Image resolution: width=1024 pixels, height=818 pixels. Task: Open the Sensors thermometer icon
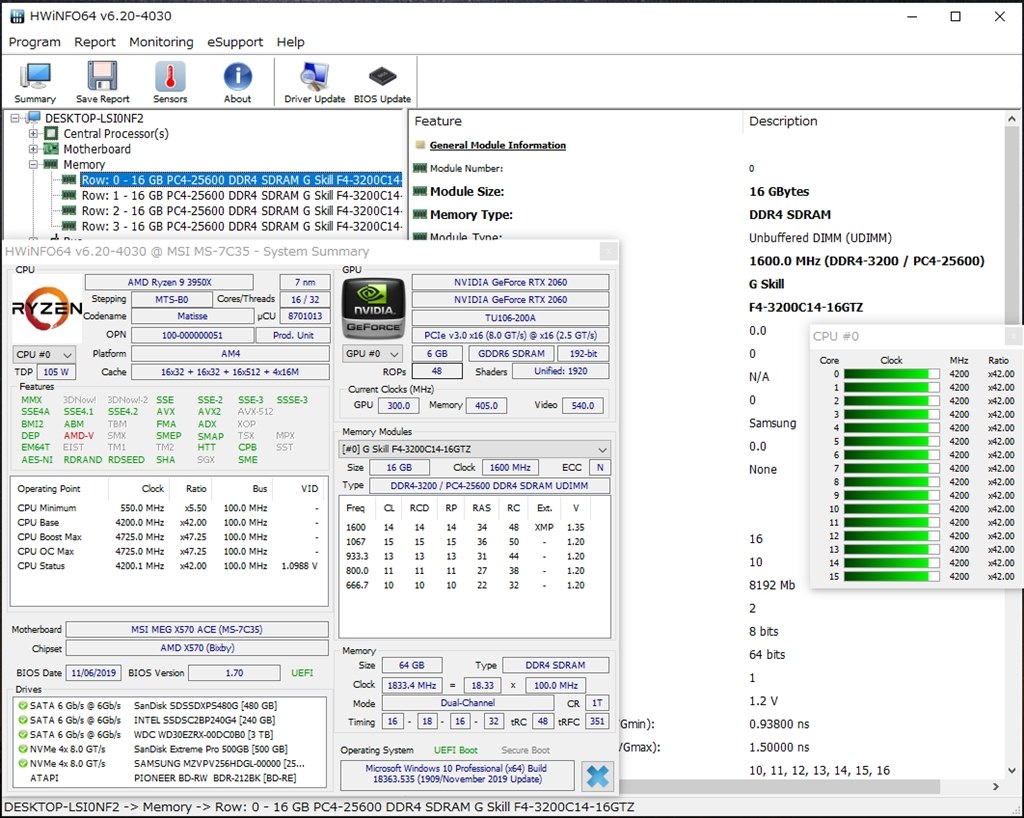pyautogui.click(x=170, y=76)
